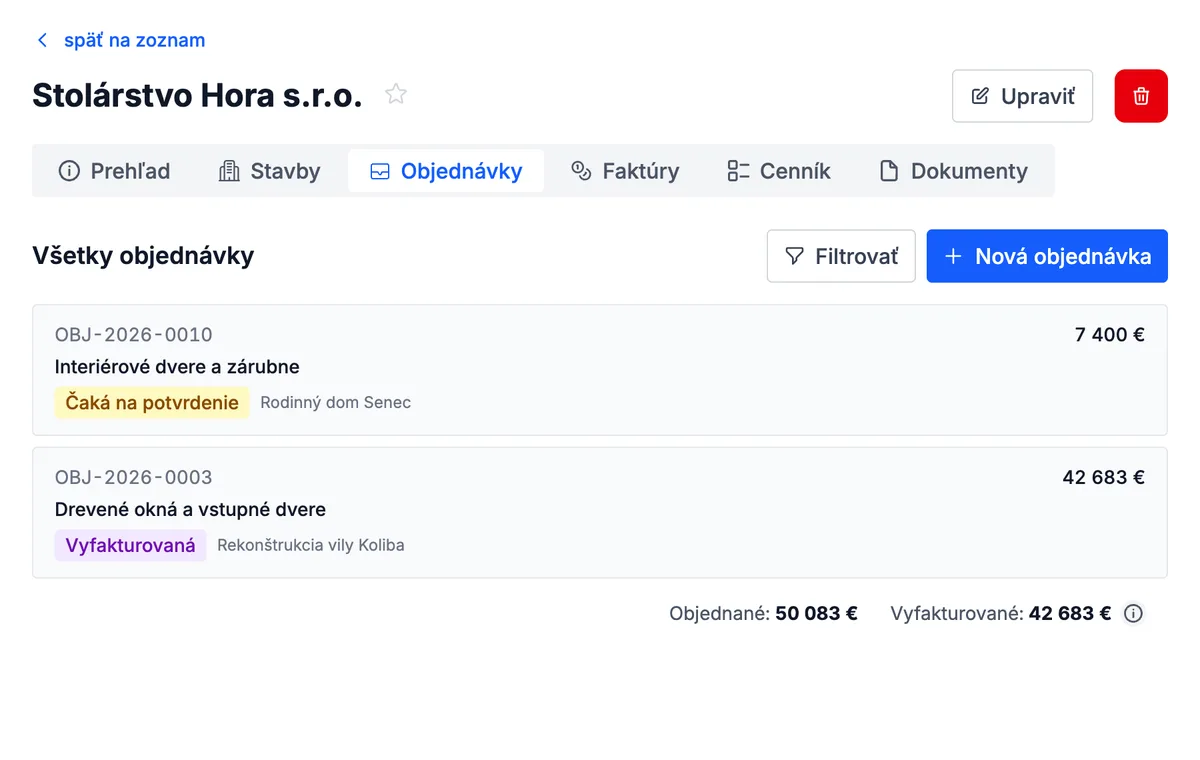Create order with Nová objednávka button

(x=1047, y=256)
